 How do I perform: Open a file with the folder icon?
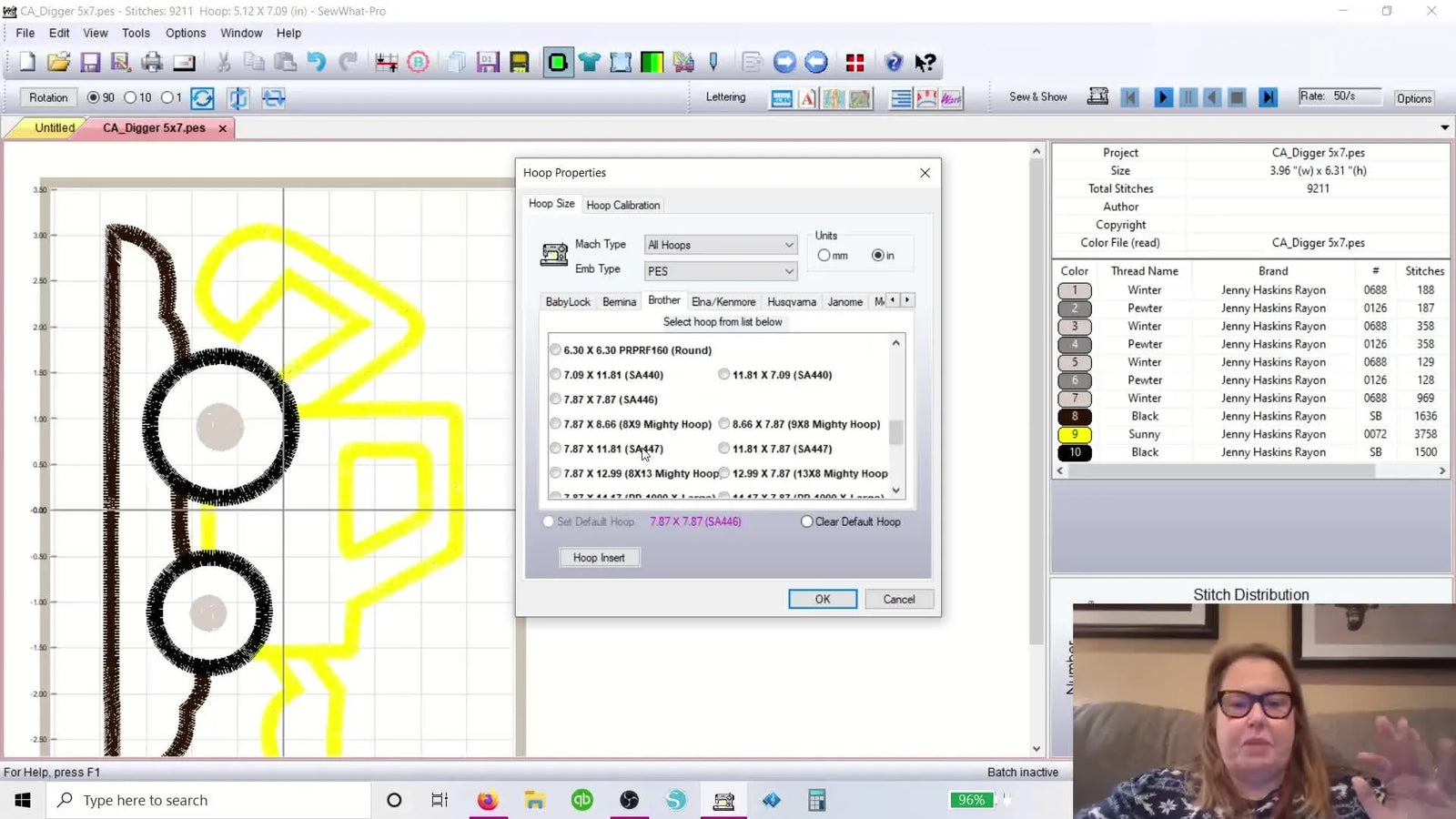[x=58, y=62]
